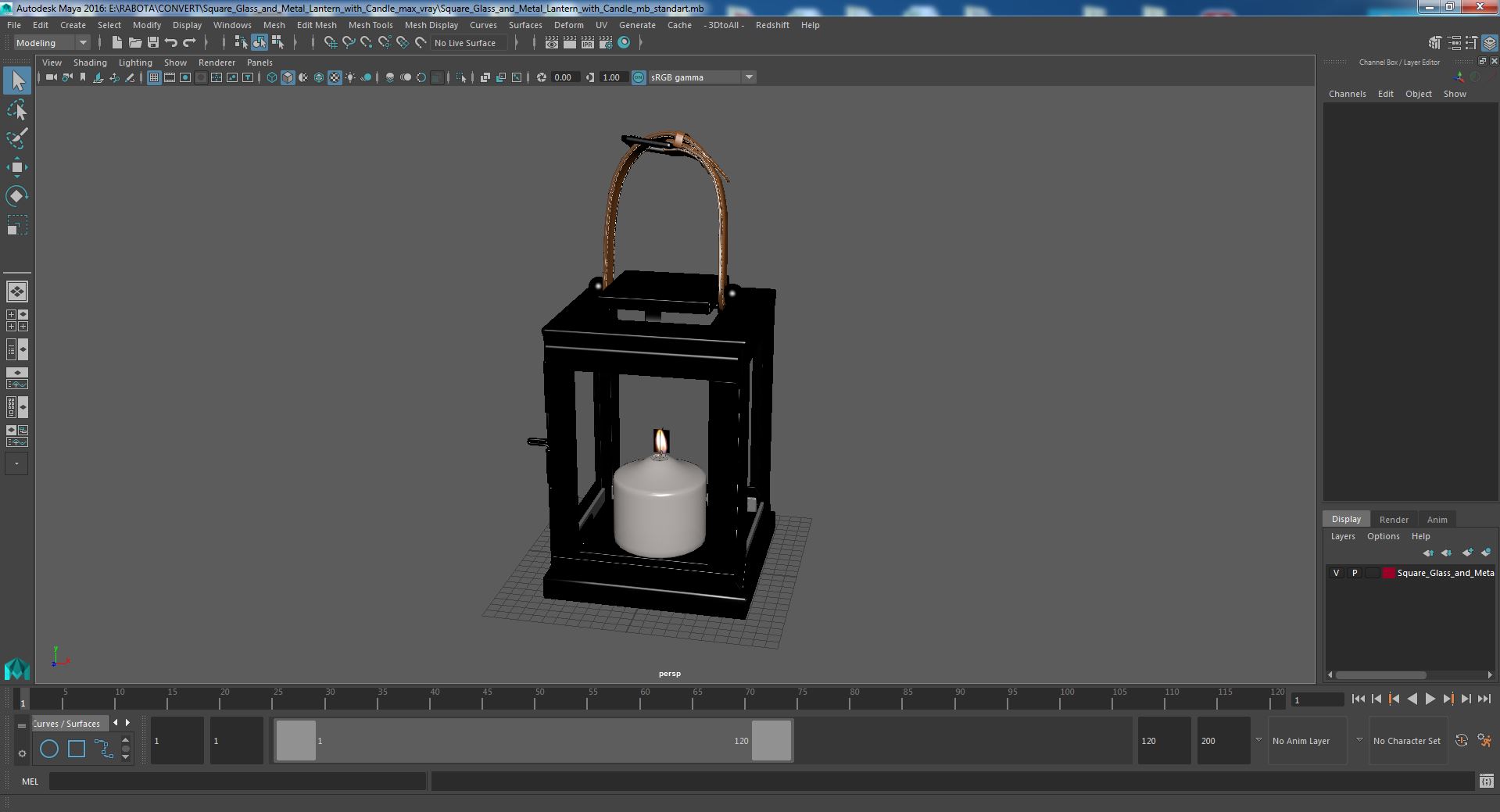
Task: Activate the Move tool
Action: 17,167
